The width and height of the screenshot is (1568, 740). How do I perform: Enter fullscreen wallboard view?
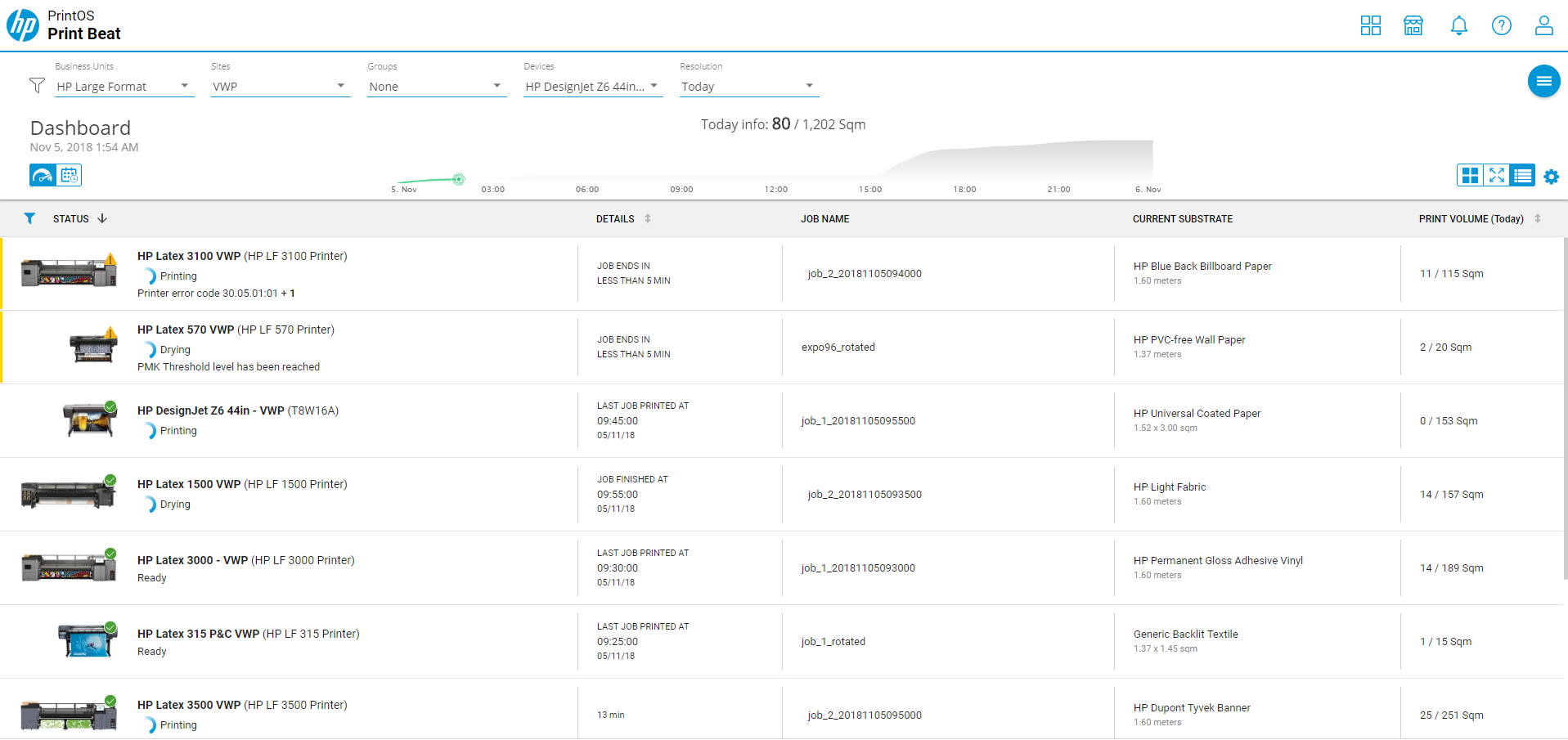click(x=1497, y=175)
